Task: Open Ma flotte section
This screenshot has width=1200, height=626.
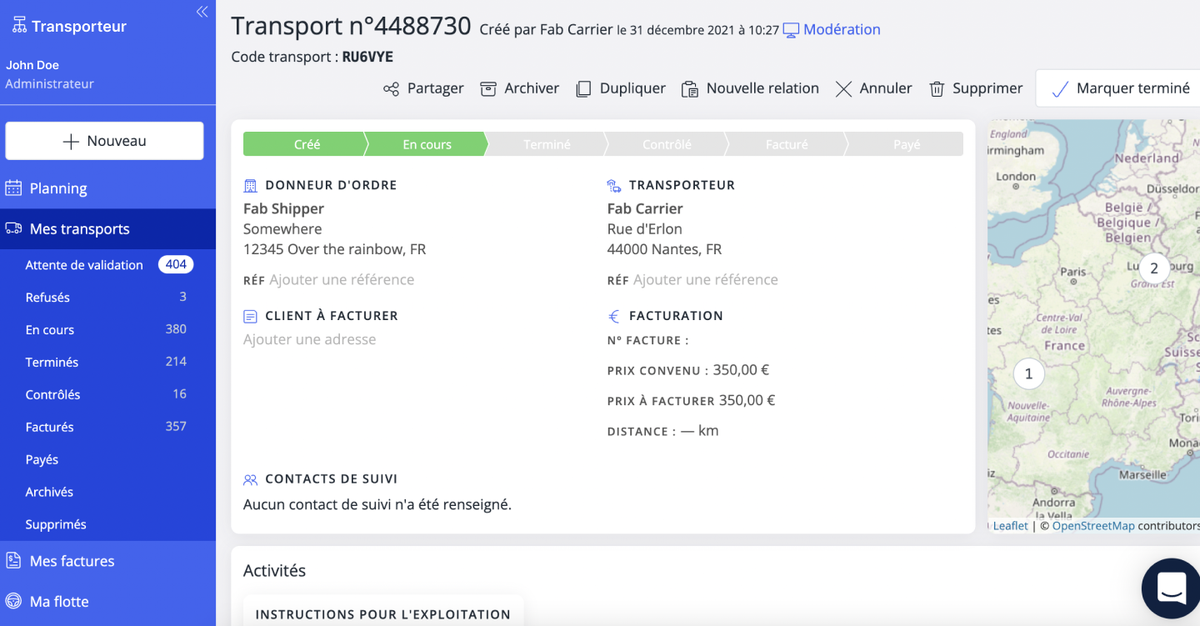Action: click(x=59, y=601)
